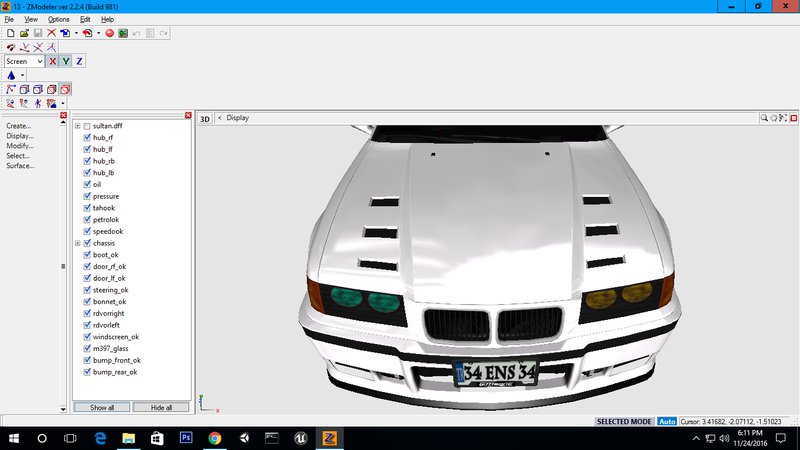Open the File menu
This screenshot has width=800, height=450.
click(x=9, y=19)
